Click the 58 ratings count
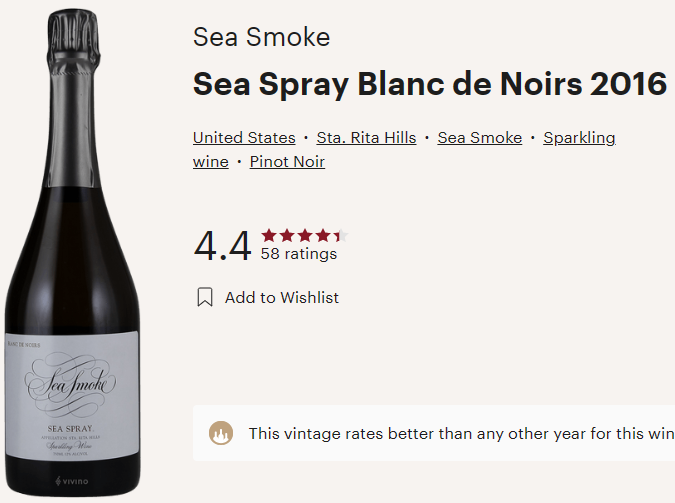The height and width of the screenshot is (503, 675). point(299,254)
